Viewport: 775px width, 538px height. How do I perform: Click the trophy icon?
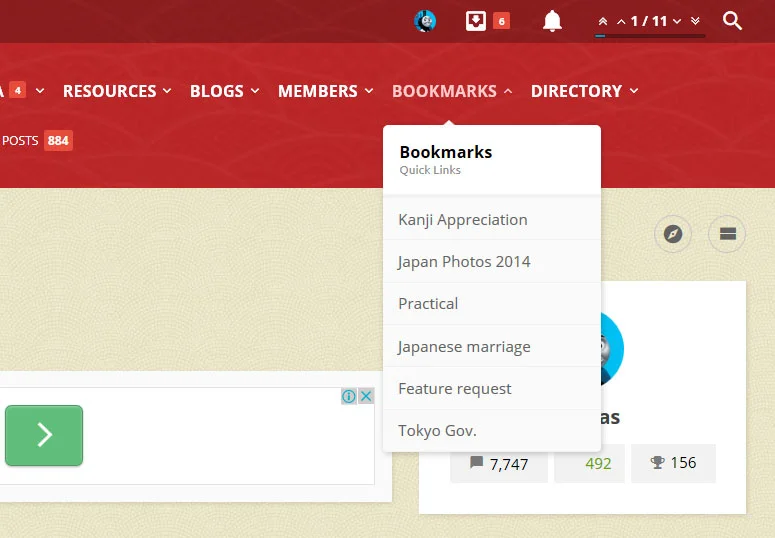[x=657, y=463]
